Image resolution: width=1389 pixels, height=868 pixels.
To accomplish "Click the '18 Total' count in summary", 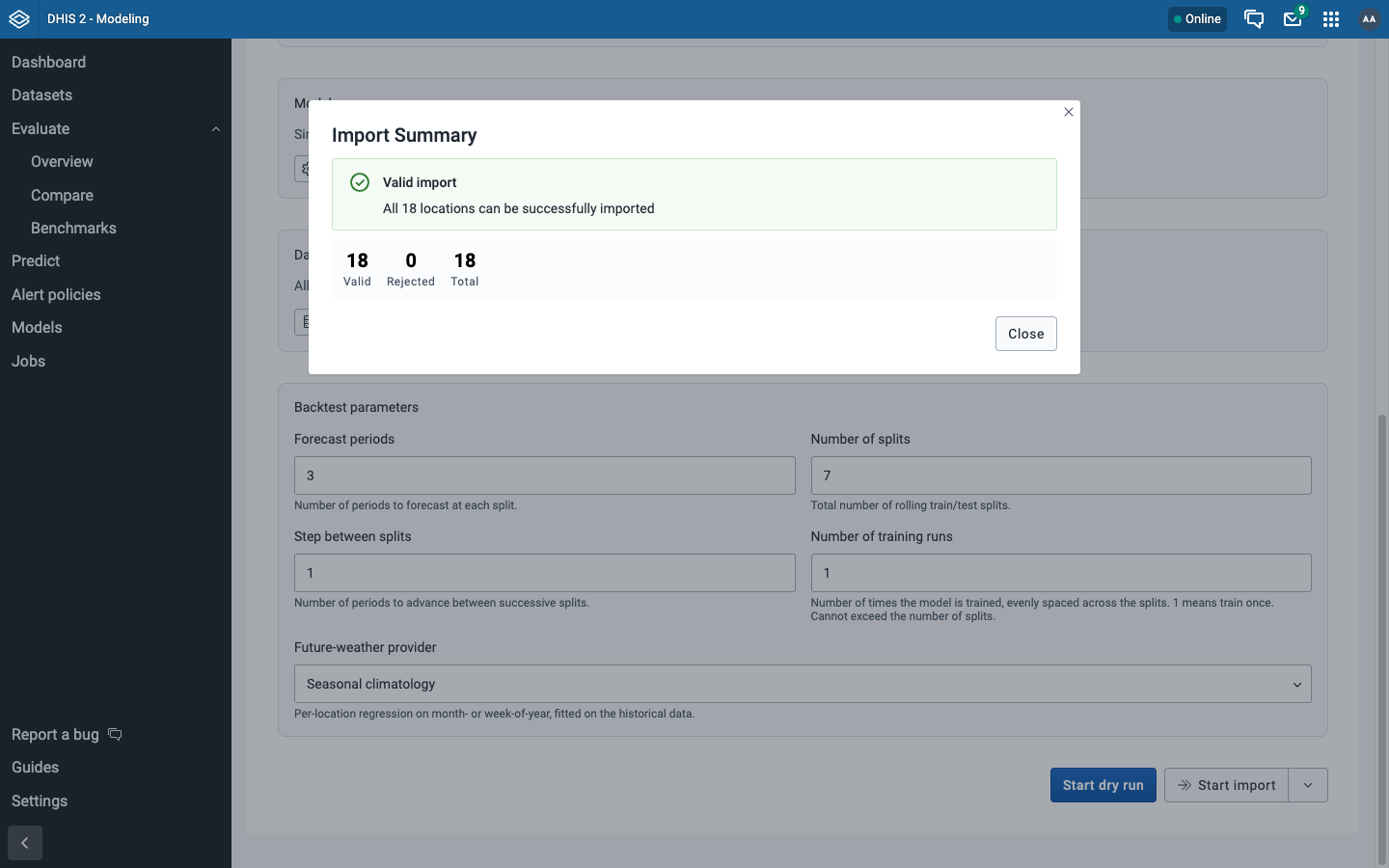I will (x=465, y=269).
